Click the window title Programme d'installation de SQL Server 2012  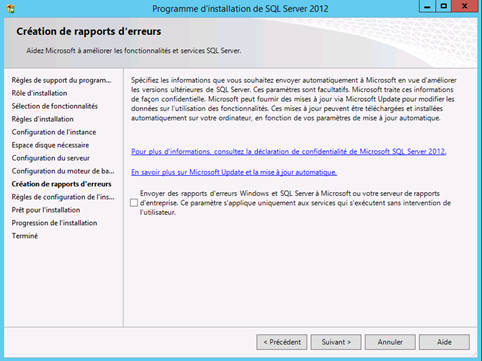240,9
